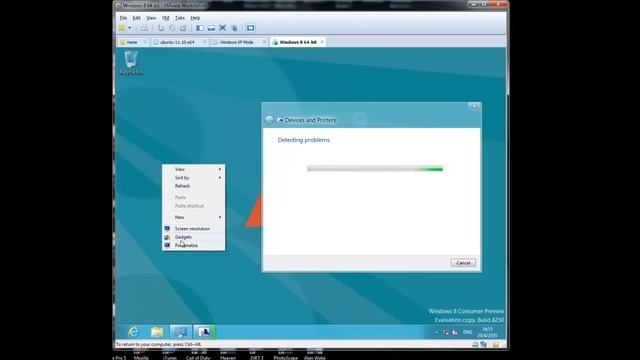Screen dimensions: 640x360
Task: Choose Screen resolution from context menu
Action: (x=193, y=229)
